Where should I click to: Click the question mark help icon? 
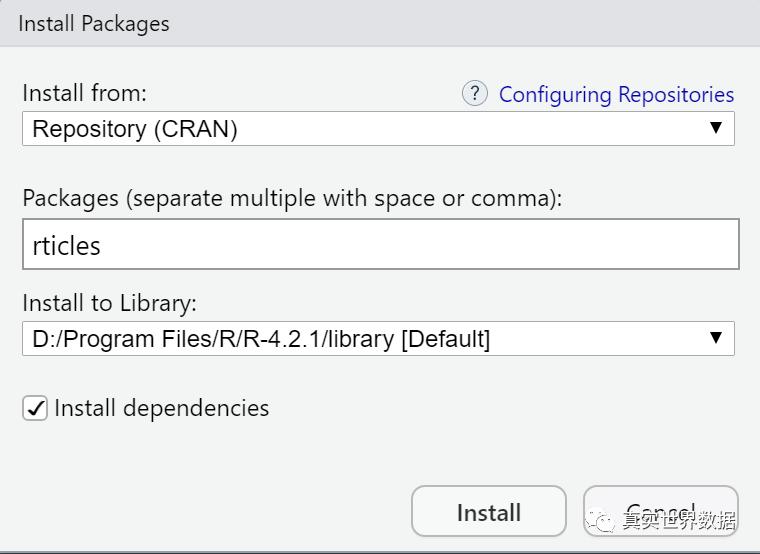click(x=474, y=94)
